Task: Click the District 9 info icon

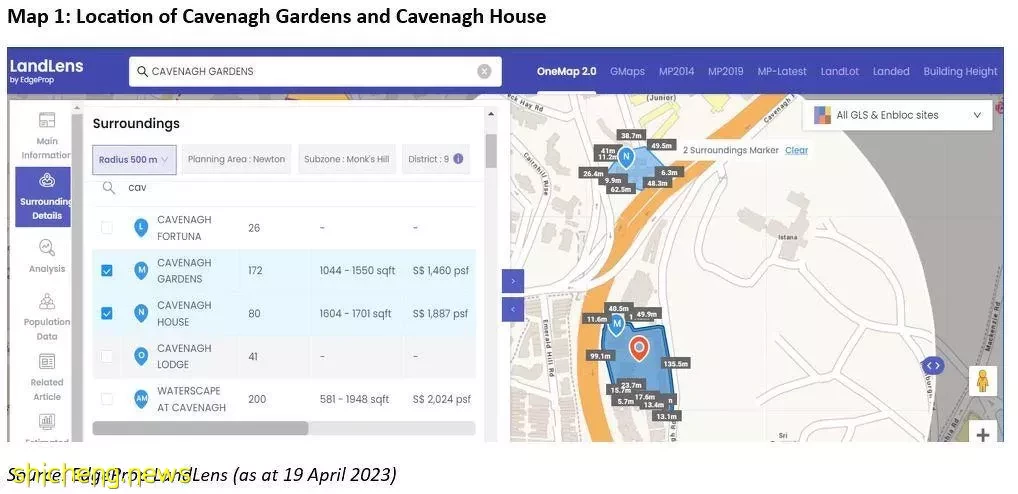Action: [458, 159]
